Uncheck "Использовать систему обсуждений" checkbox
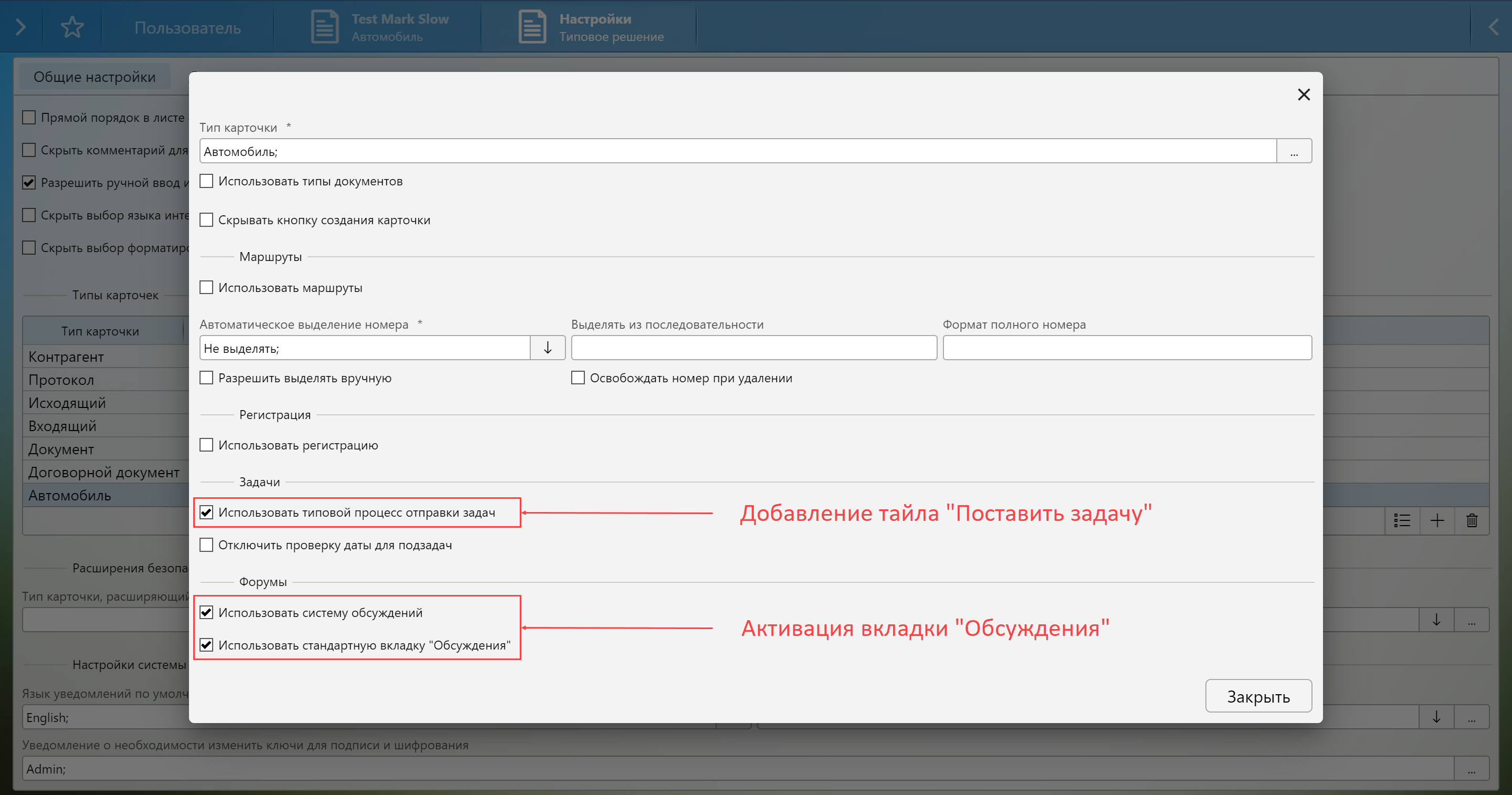 tap(207, 612)
